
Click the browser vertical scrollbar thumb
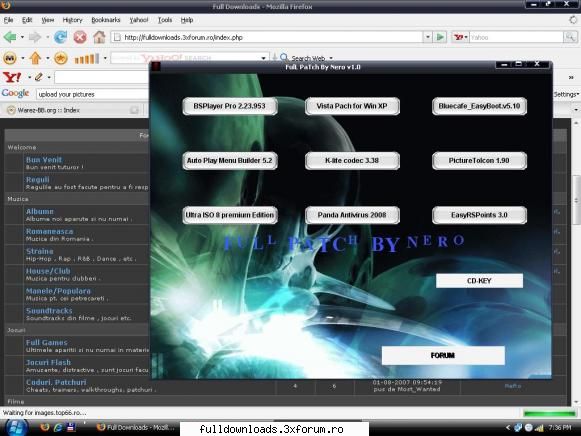576,200
